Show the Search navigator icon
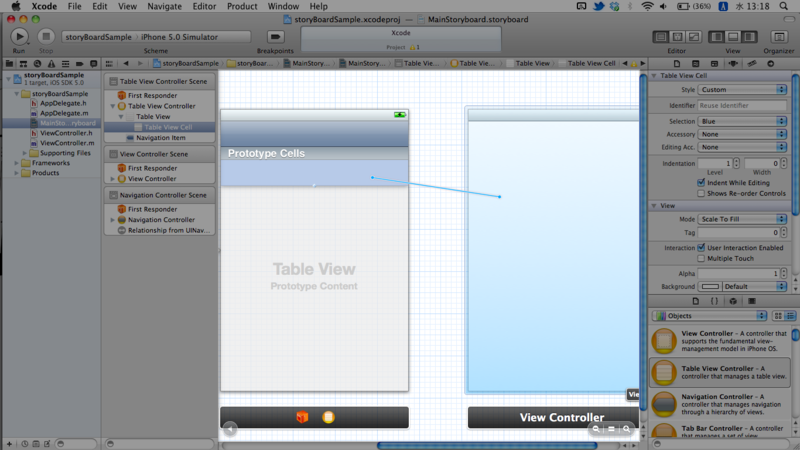The image size is (800, 450). point(37,64)
